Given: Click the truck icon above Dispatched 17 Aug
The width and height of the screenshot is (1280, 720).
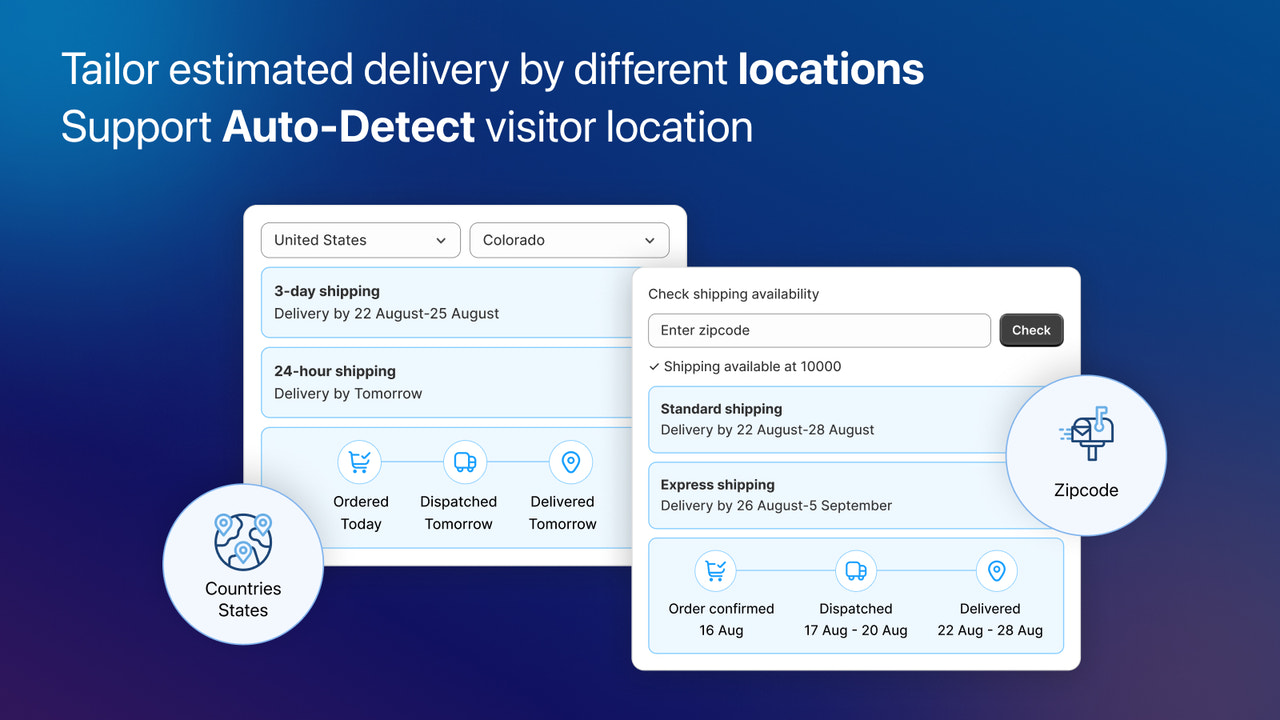Looking at the screenshot, I should (x=856, y=570).
